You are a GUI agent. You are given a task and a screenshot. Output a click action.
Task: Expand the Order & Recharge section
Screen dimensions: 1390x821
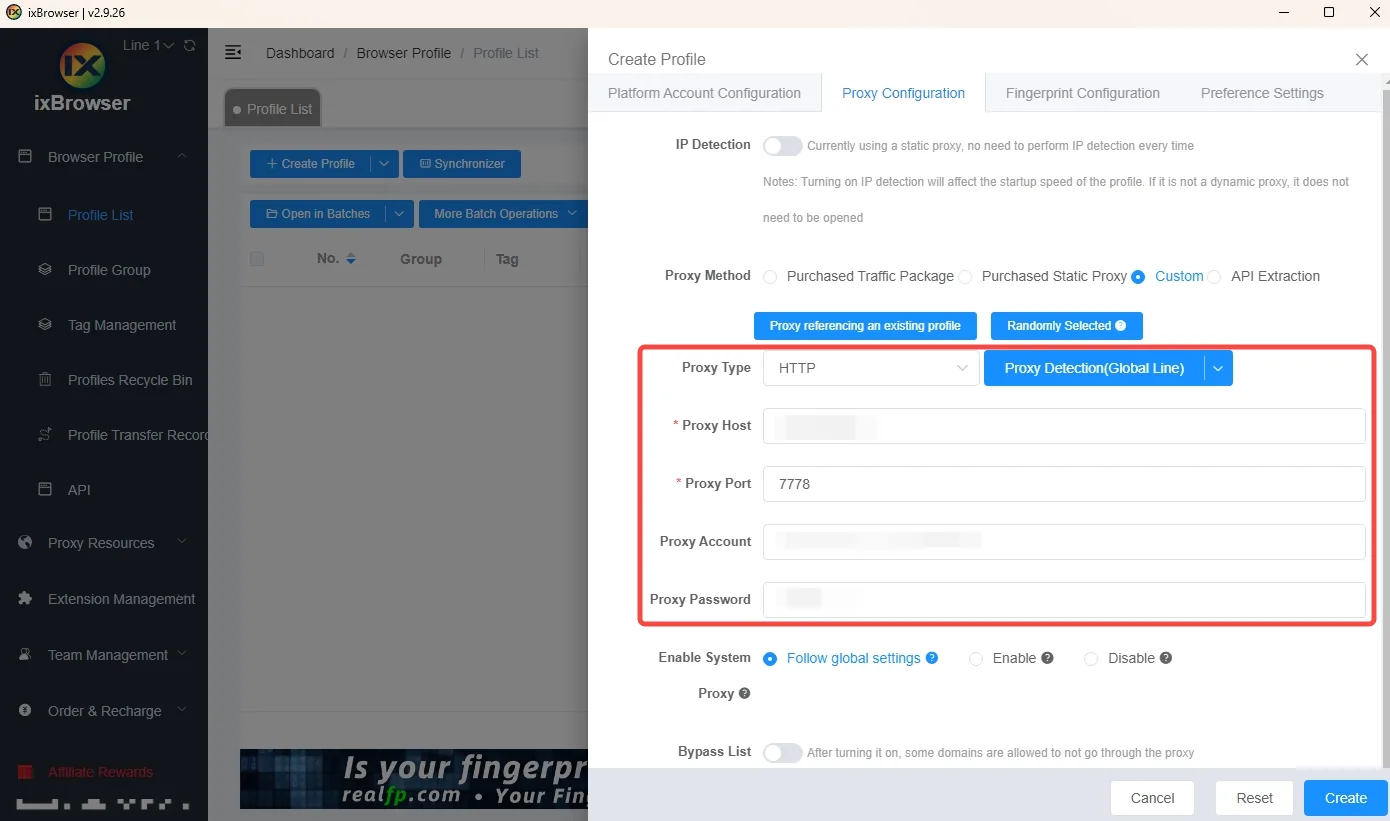tap(182, 710)
